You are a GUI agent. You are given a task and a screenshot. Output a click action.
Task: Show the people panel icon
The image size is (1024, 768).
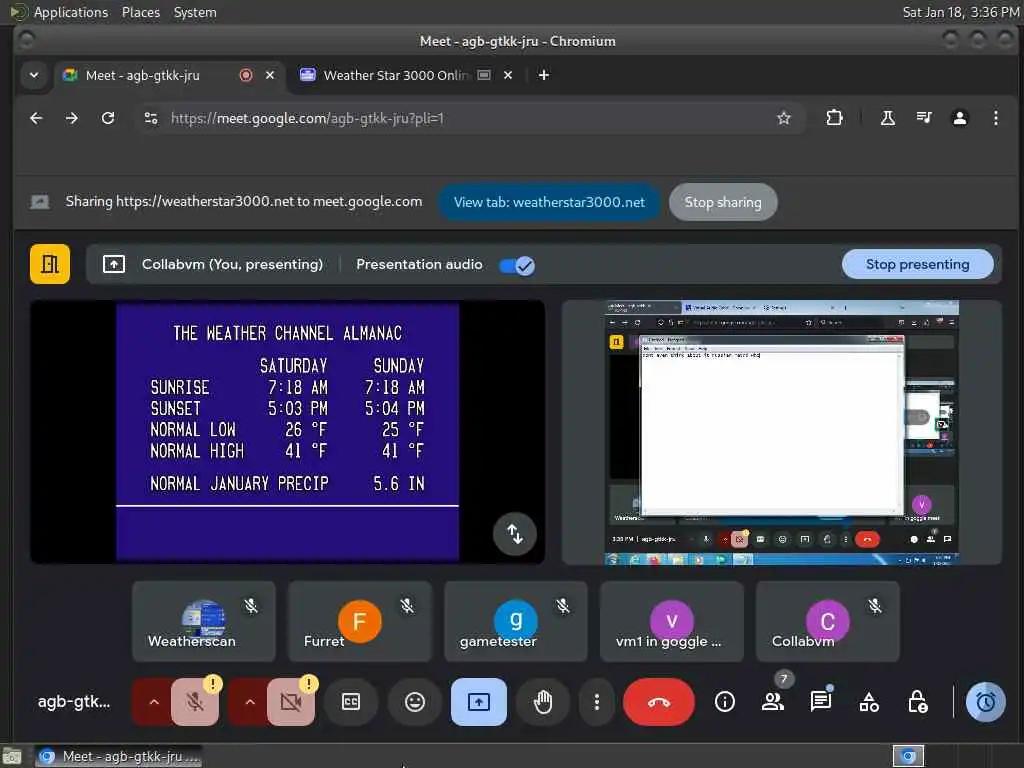(773, 702)
